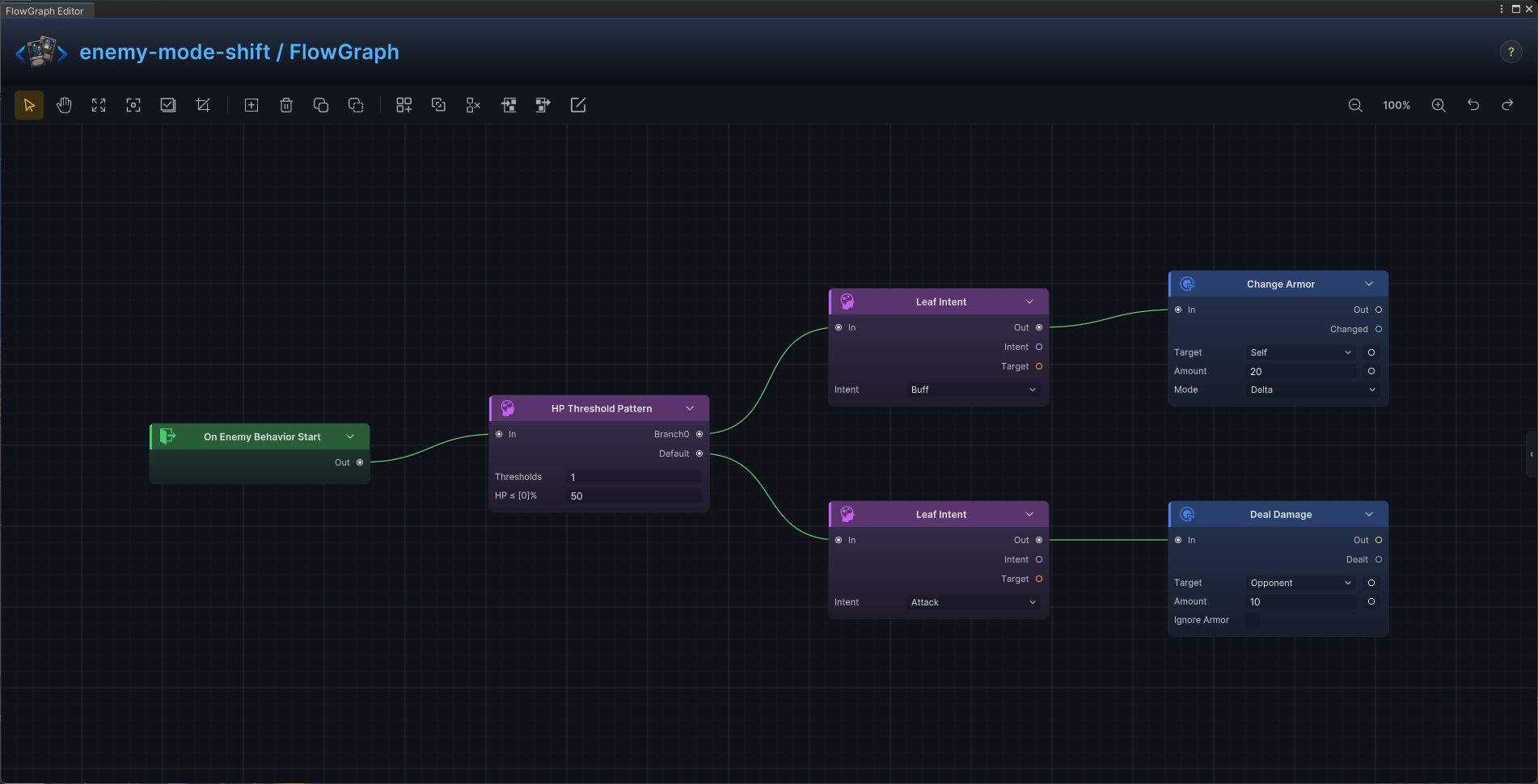
Task: Click the add-group grid plus icon
Action: (x=404, y=105)
